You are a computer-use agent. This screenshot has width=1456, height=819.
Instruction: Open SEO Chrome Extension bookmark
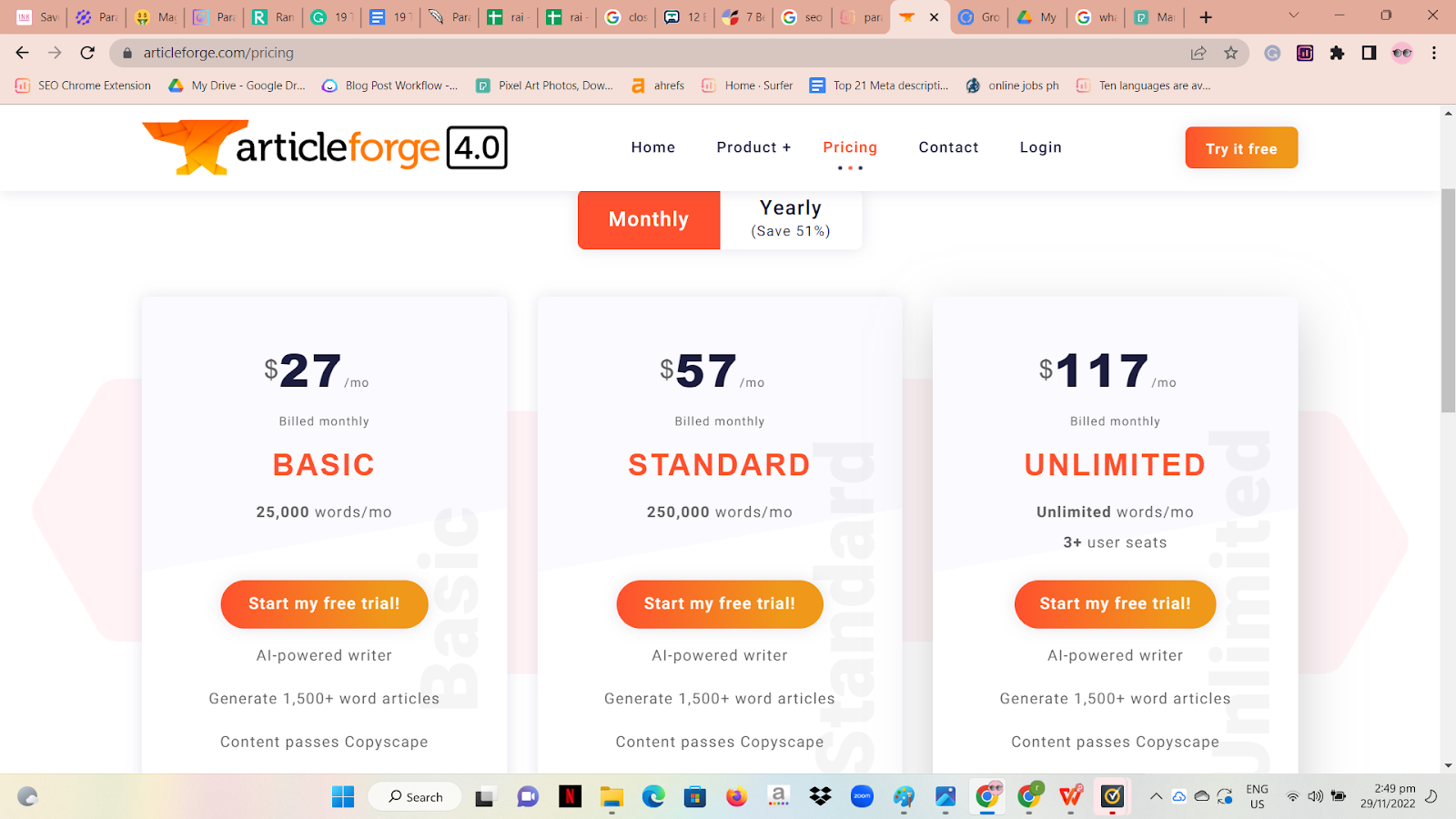click(x=84, y=86)
